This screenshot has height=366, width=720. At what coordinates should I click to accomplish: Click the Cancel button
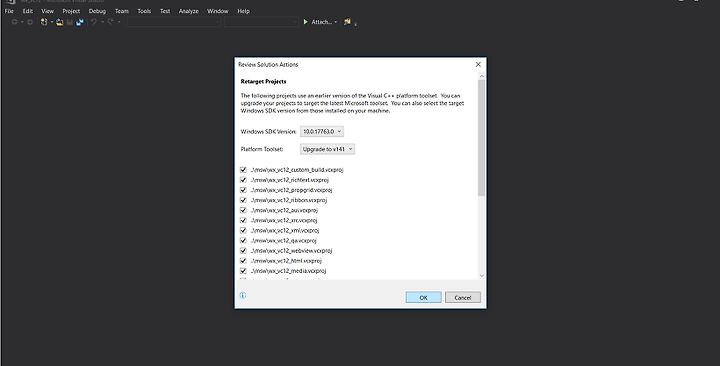(x=463, y=297)
